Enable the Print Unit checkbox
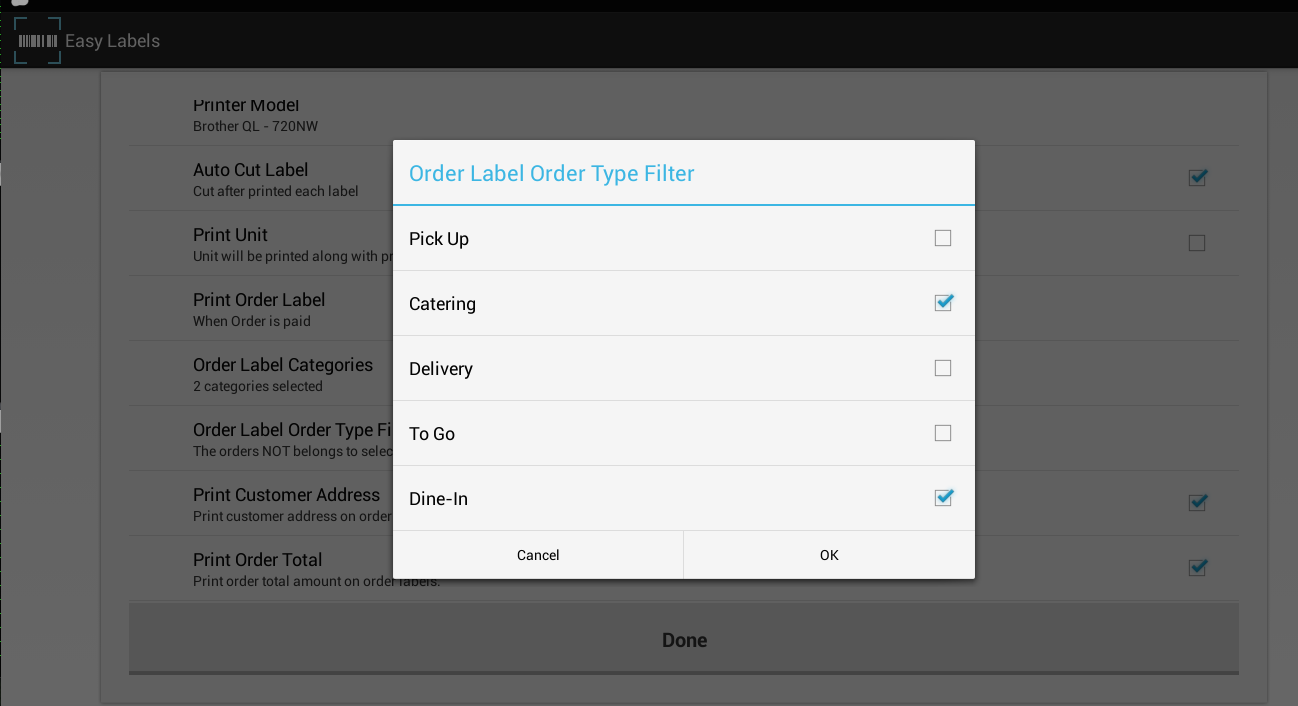This screenshot has height=706, width=1298. tap(1197, 243)
